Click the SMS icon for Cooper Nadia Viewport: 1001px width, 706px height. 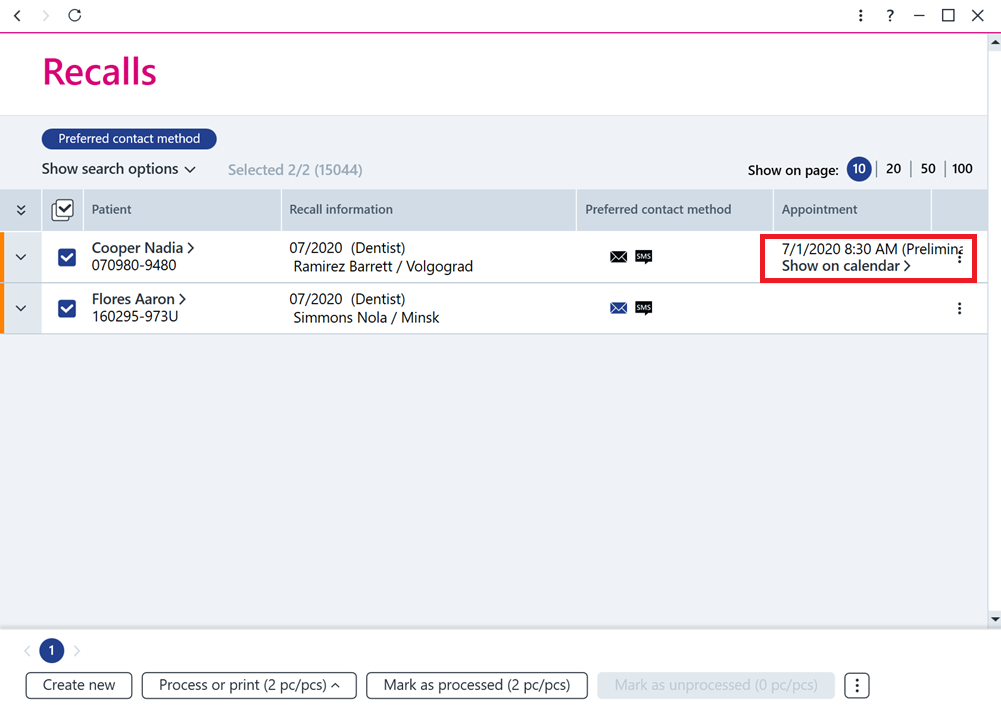[644, 257]
